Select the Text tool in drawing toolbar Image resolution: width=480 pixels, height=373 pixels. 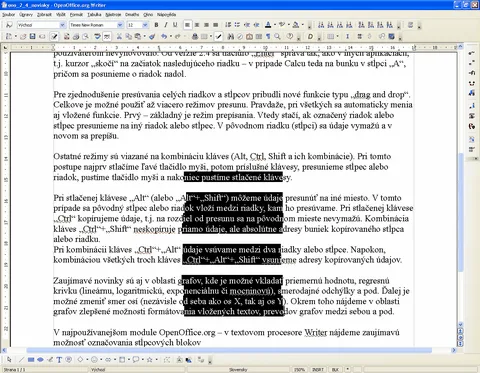[59, 360]
